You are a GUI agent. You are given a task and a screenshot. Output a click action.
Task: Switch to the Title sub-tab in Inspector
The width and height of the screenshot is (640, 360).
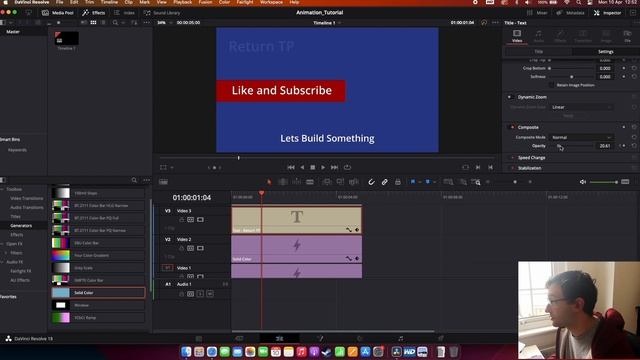(x=539, y=52)
